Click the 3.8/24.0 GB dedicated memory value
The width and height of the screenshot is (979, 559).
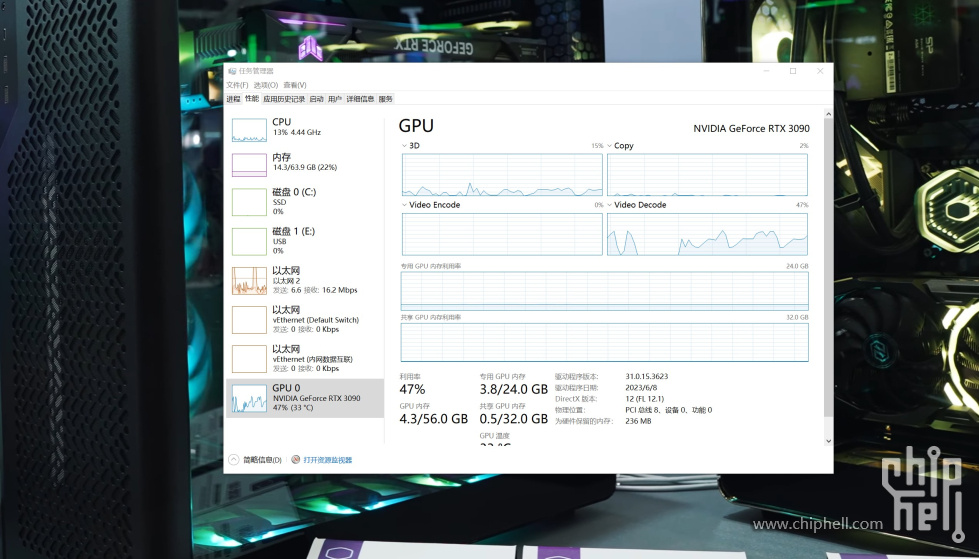513,390
